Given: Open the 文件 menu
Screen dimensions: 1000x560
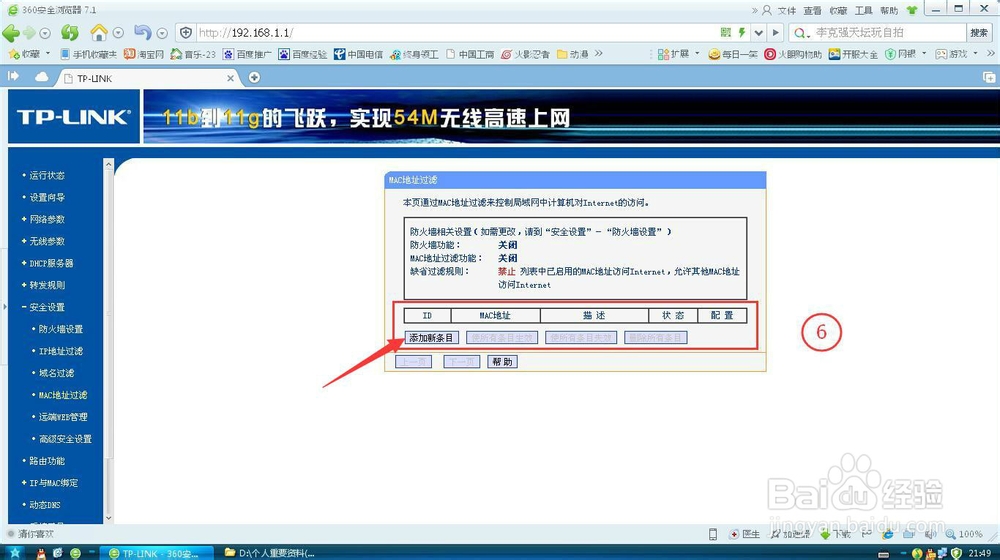Looking at the screenshot, I should click(x=787, y=10).
